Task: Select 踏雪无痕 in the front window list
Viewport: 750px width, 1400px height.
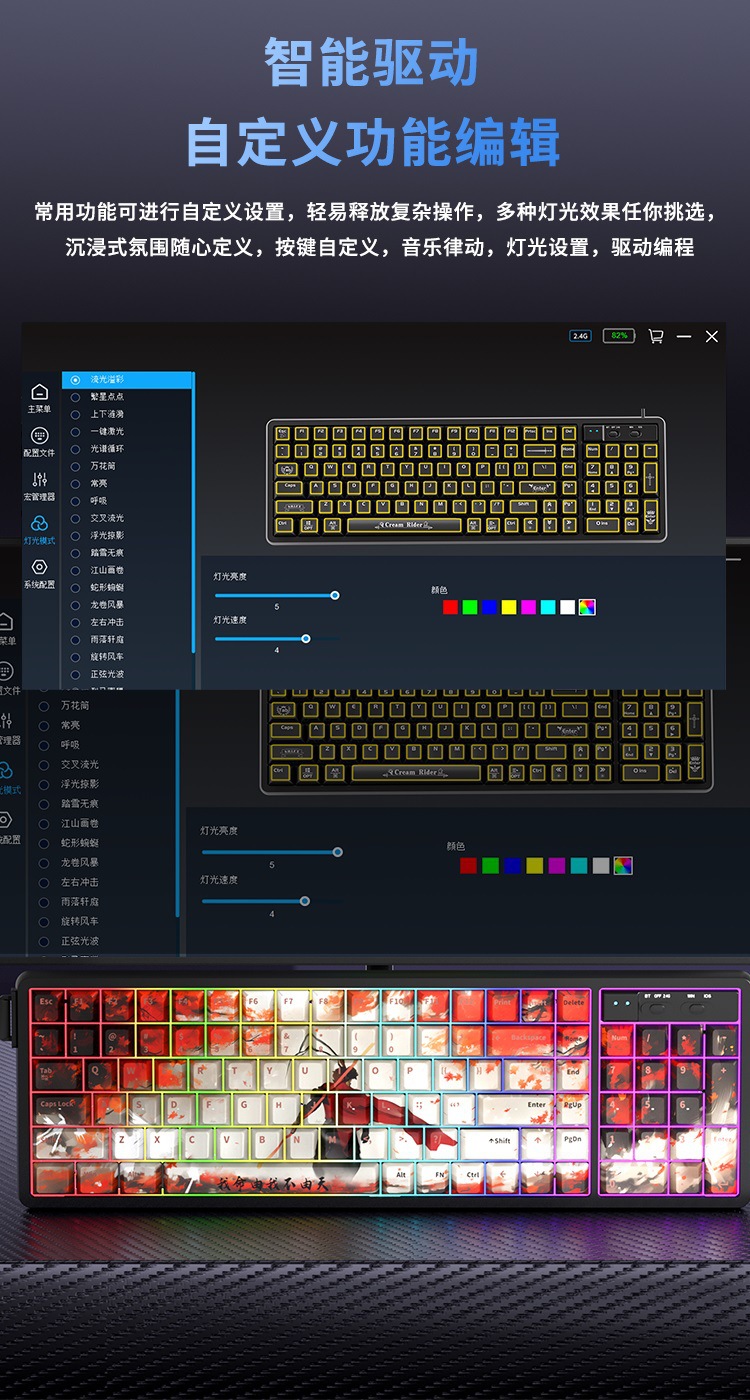Action: pyautogui.click(x=107, y=552)
